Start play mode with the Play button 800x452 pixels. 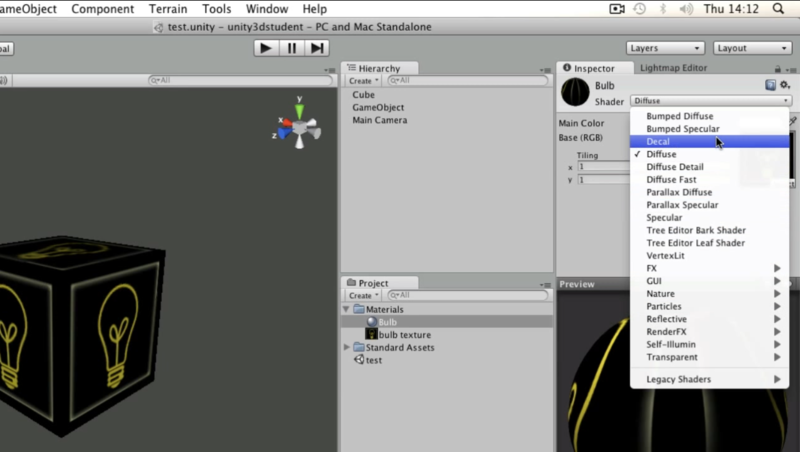[x=266, y=48]
